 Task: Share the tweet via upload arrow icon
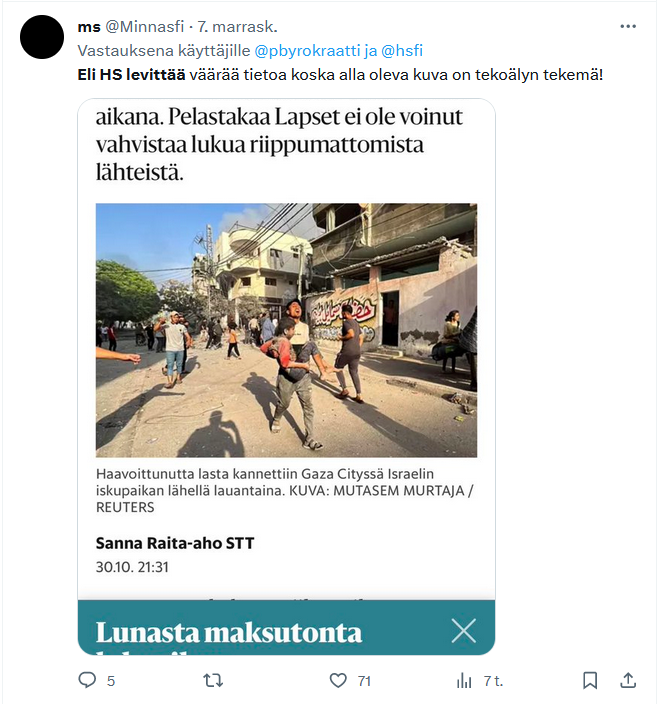pyautogui.click(x=628, y=680)
